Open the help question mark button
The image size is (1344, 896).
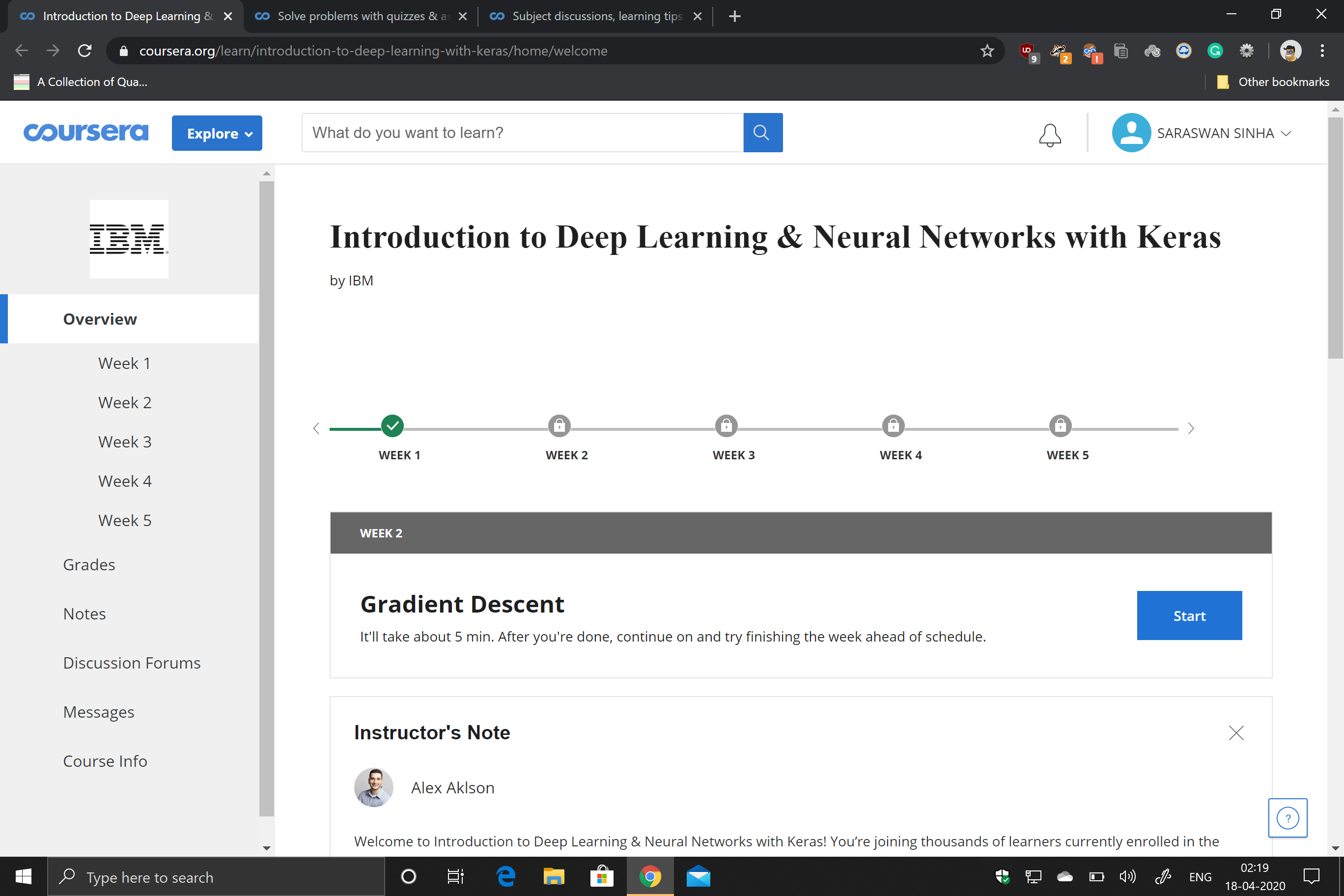1288,818
